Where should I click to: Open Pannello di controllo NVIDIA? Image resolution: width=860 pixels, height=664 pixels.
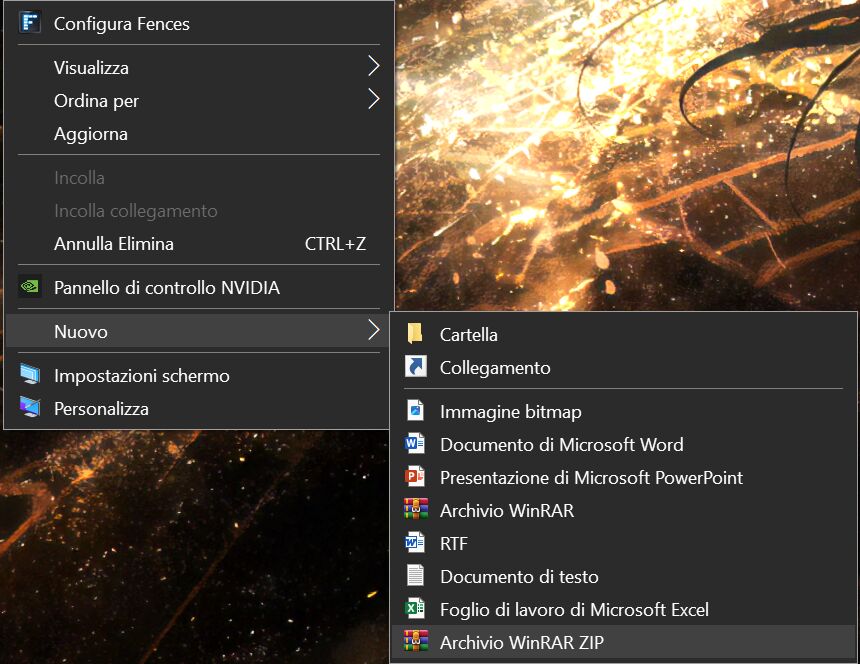point(197,287)
